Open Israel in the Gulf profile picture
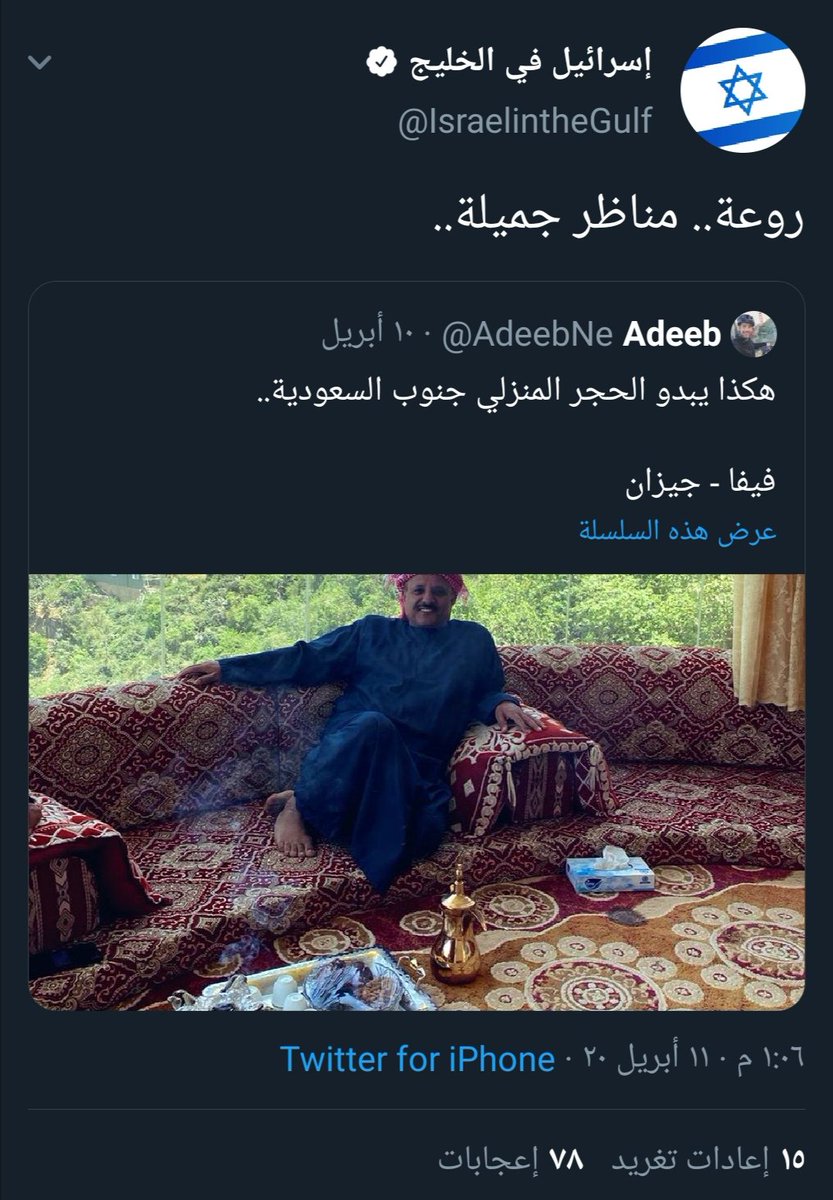The height and width of the screenshot is (1200, 833). point(743,90)
